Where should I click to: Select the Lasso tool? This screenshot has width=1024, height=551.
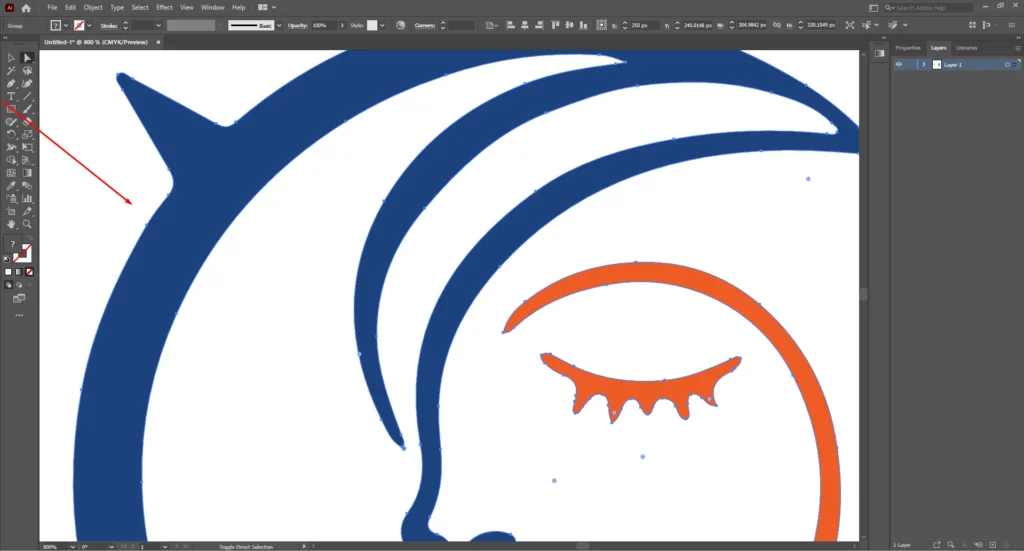tap(27, 71)
